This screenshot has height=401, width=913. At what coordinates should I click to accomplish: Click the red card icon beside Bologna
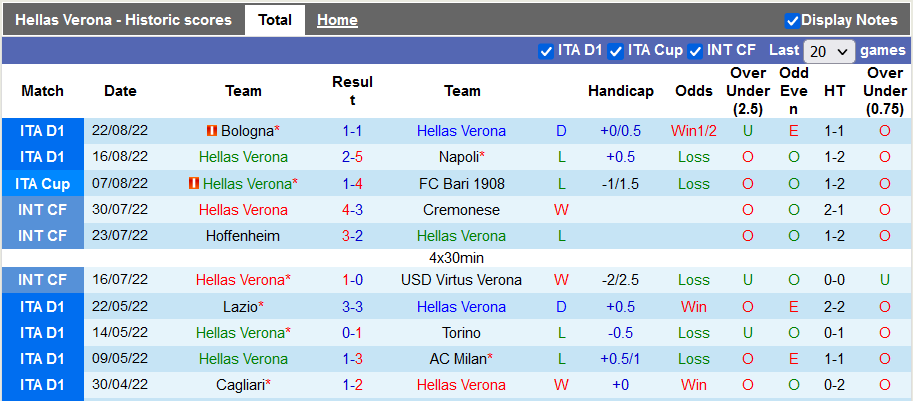(211, 131)
